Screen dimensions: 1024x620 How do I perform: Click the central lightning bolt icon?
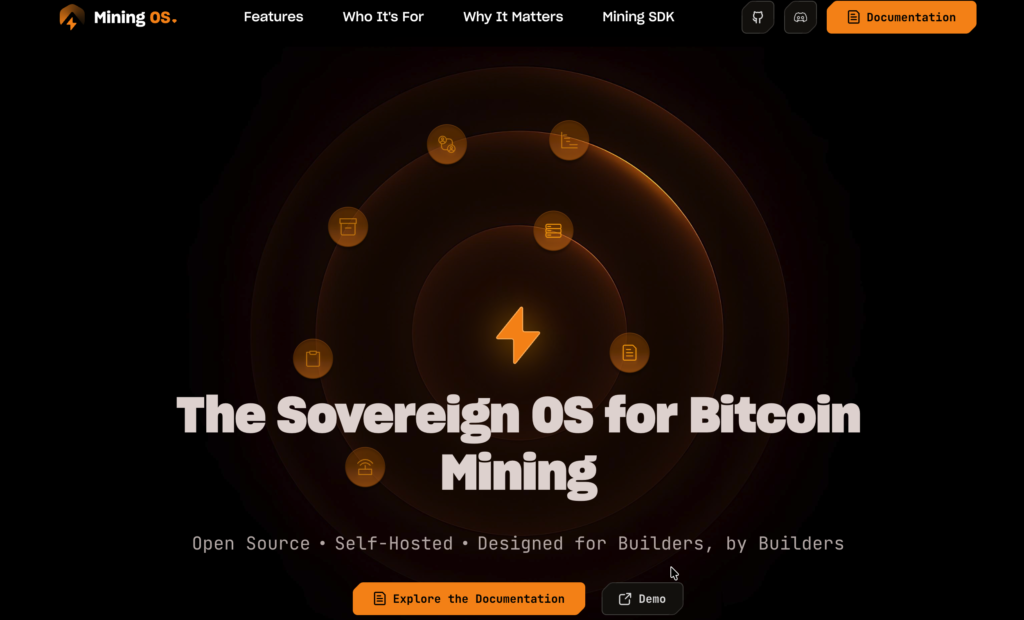[x=518, y=335]
